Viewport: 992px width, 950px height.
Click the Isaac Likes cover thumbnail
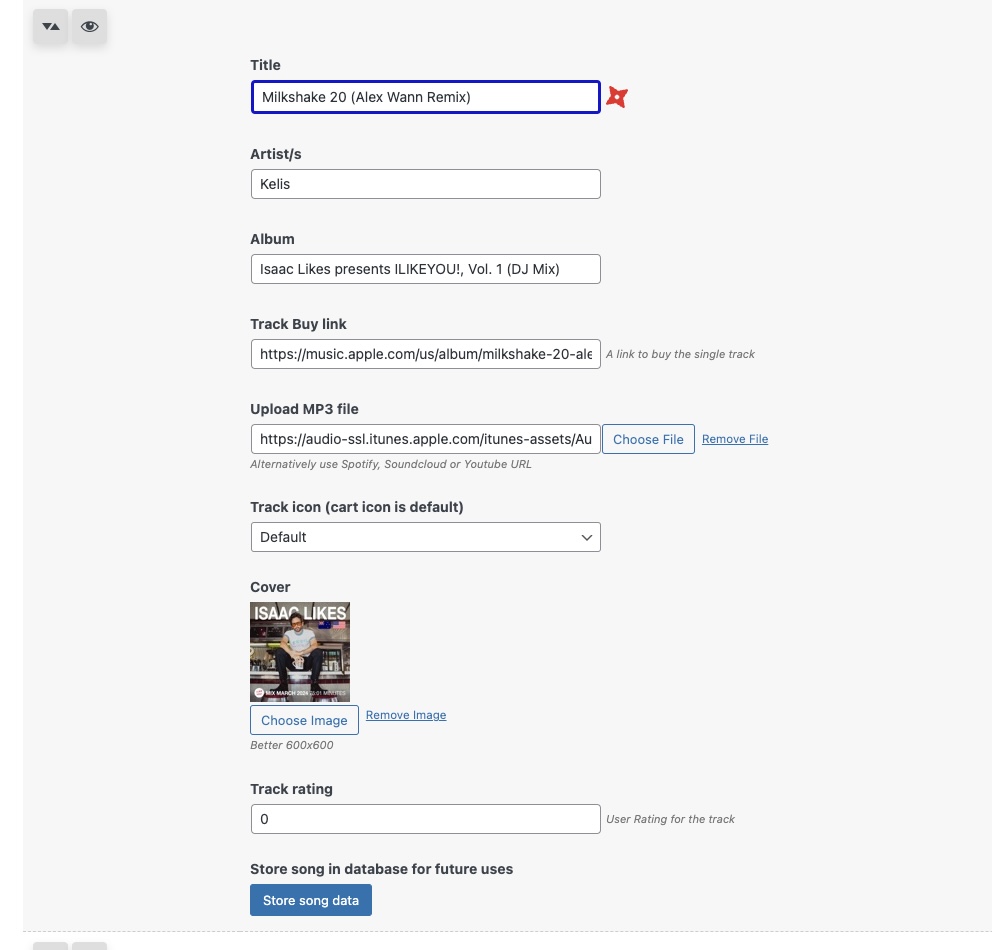[300, 652]
